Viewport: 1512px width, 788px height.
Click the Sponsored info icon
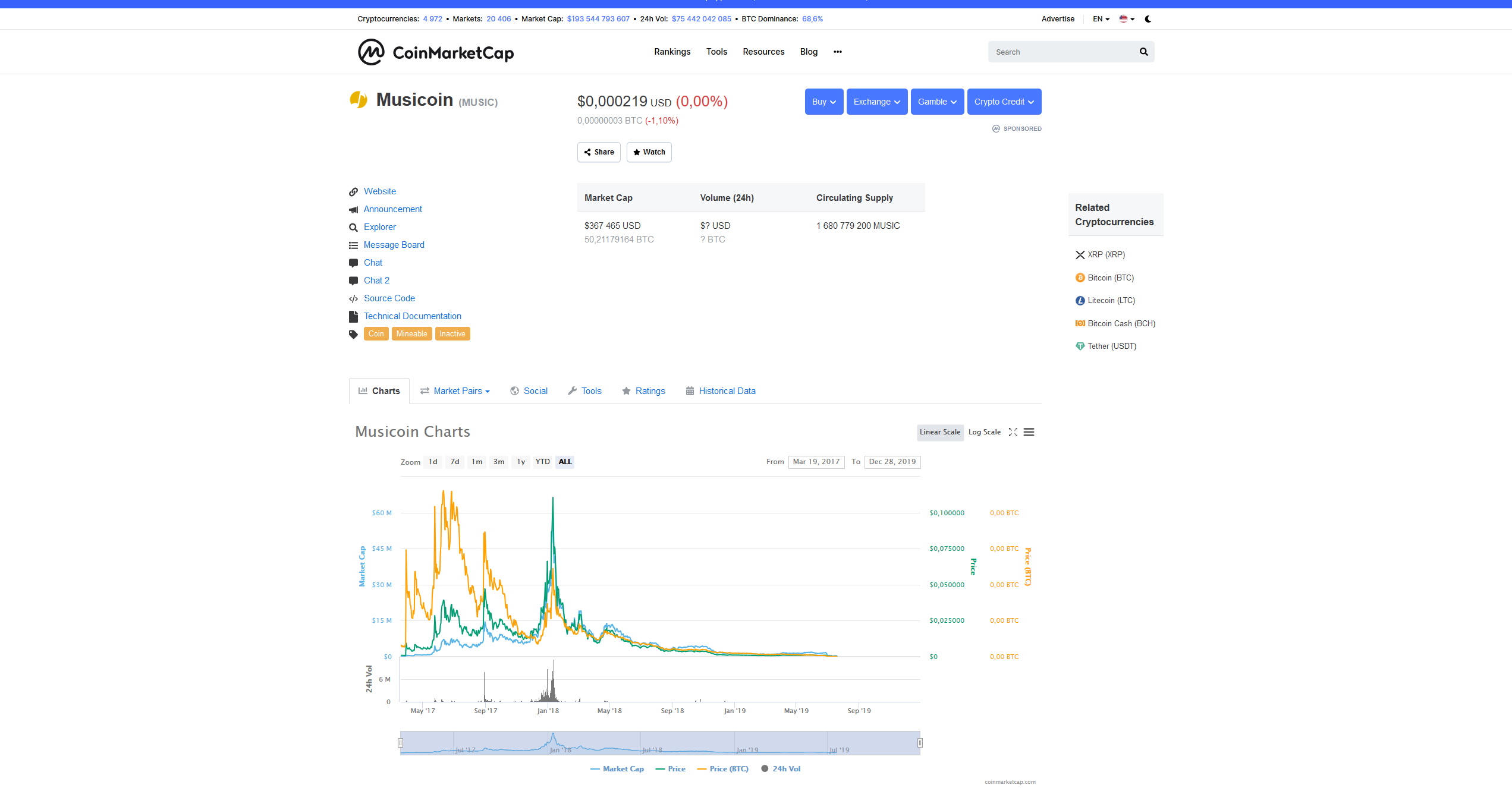pos(996,128)
